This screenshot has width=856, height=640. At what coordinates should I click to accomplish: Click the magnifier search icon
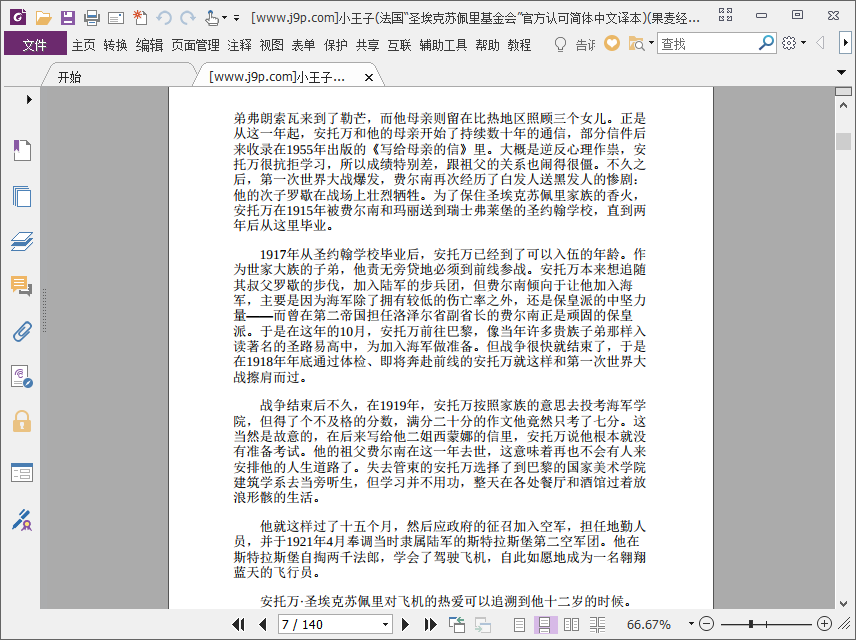click(x=766, y=43)
